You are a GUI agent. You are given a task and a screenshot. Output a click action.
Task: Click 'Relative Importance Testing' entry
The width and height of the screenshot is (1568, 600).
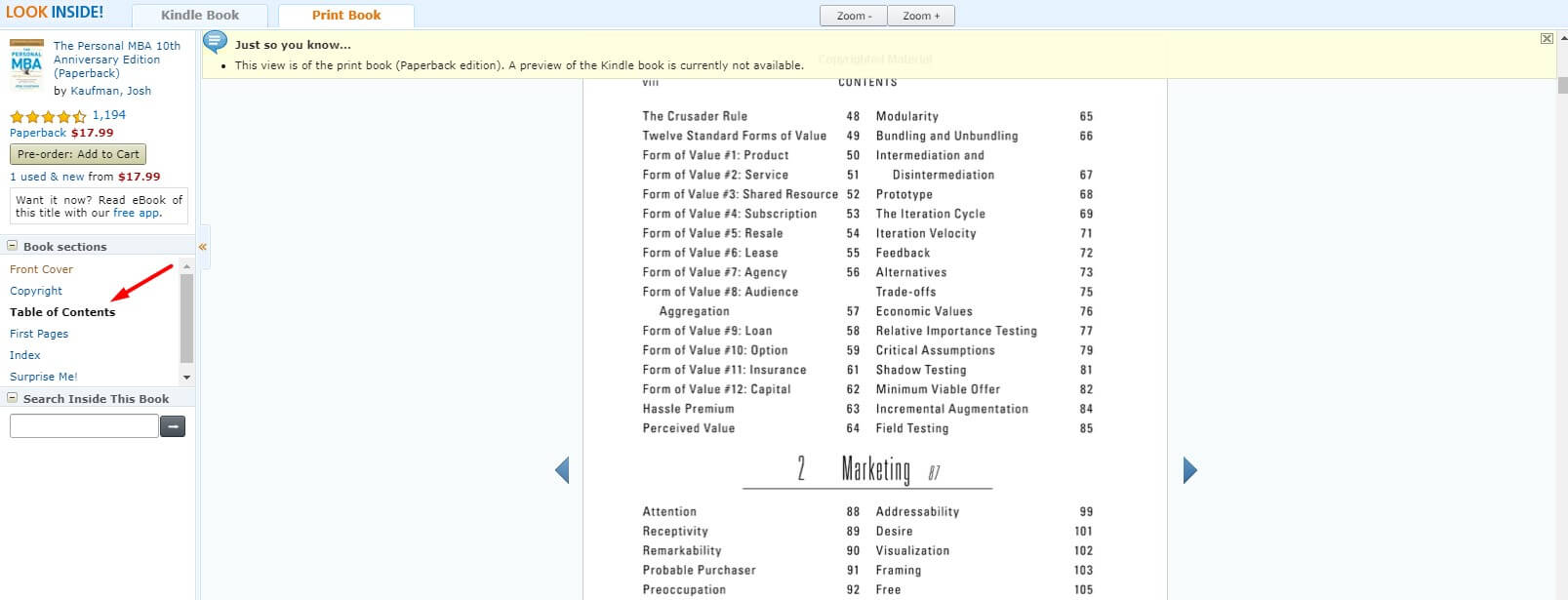(956, 331)
